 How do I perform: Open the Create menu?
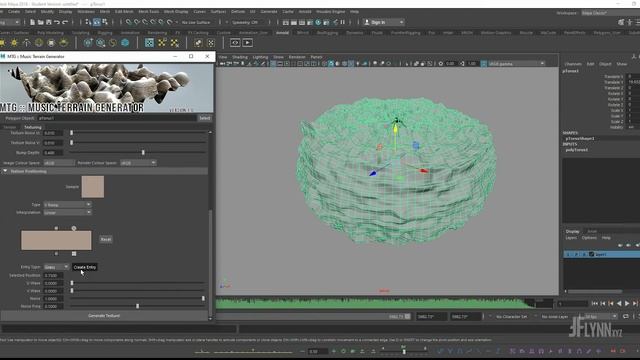click(14, 11)
